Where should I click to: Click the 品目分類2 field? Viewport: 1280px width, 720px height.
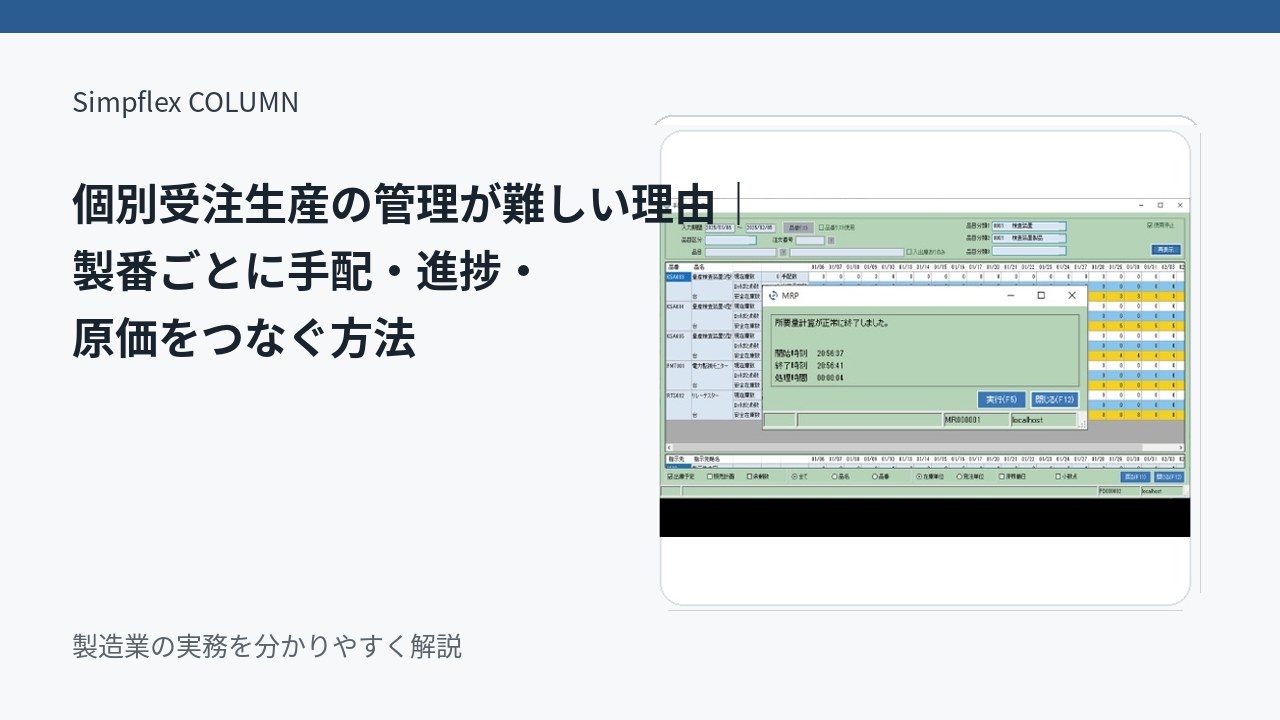coord(1029,238)
